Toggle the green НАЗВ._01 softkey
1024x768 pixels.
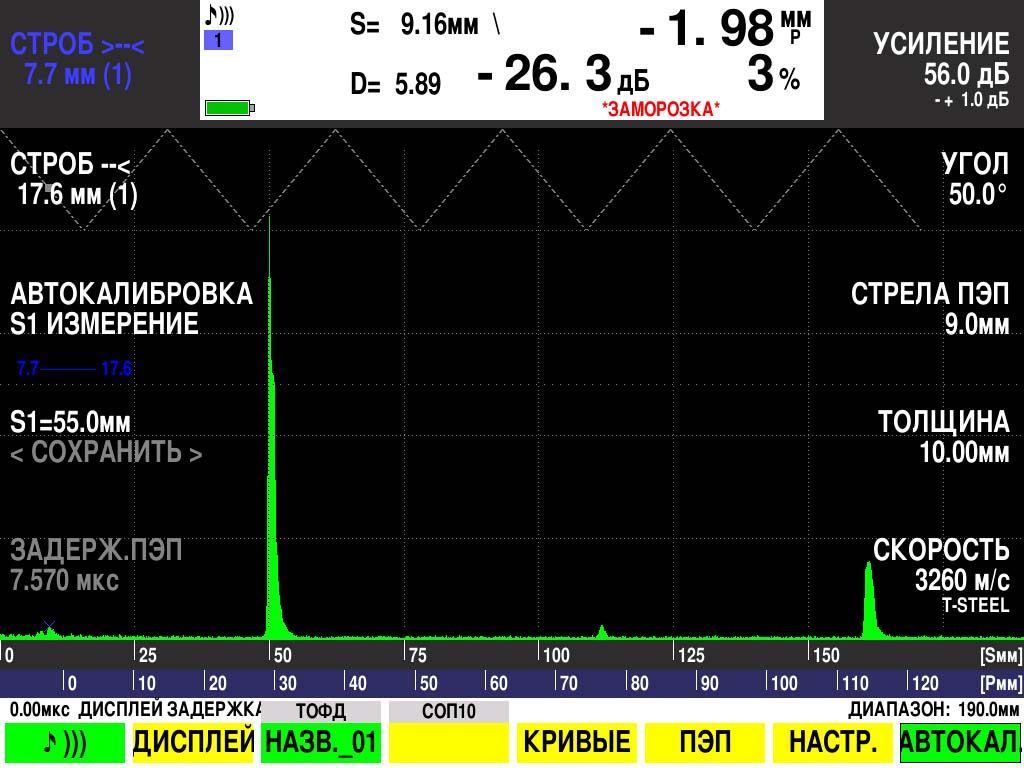320,742
